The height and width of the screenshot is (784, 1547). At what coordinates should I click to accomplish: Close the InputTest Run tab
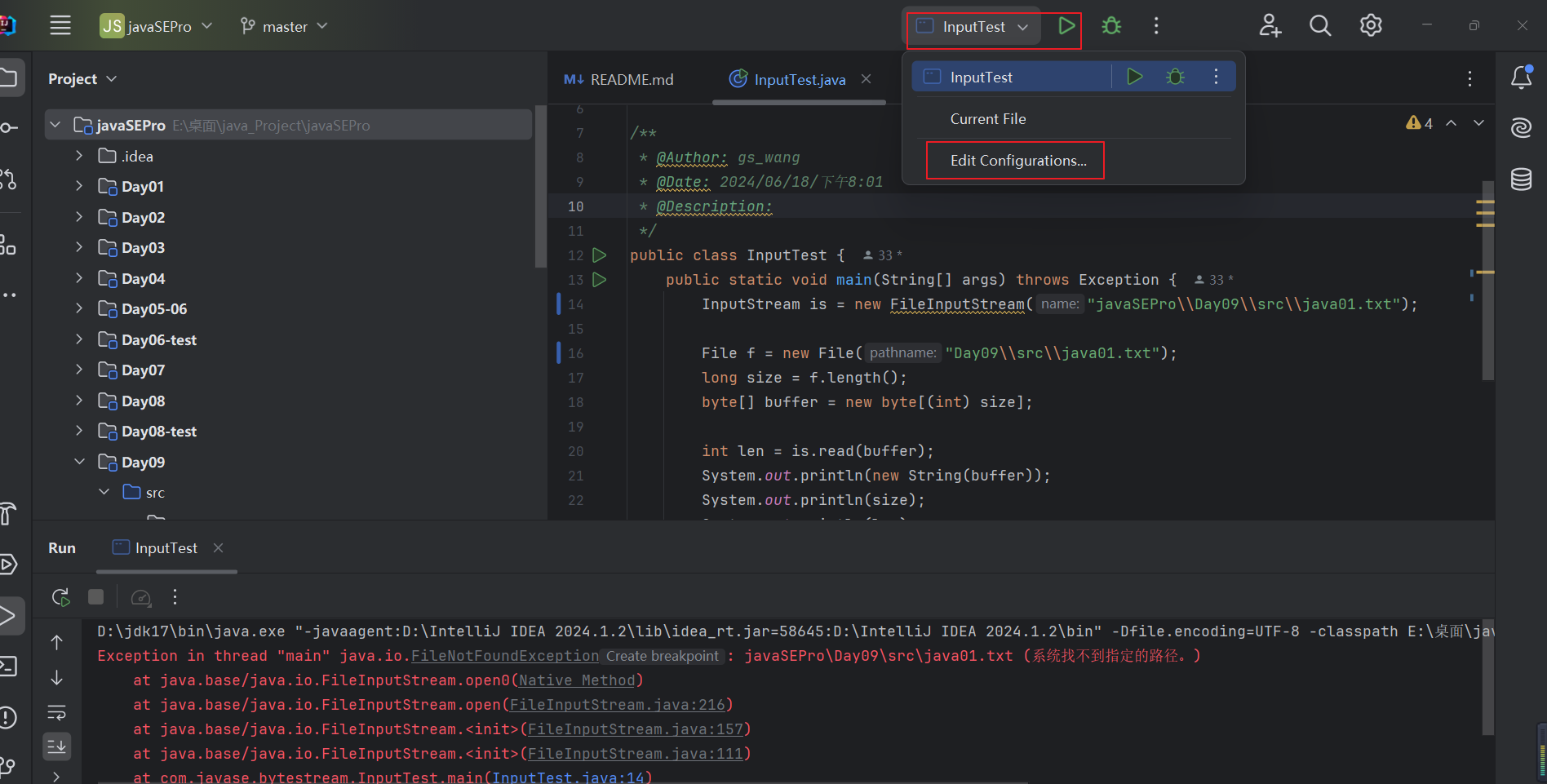[218, 548]
